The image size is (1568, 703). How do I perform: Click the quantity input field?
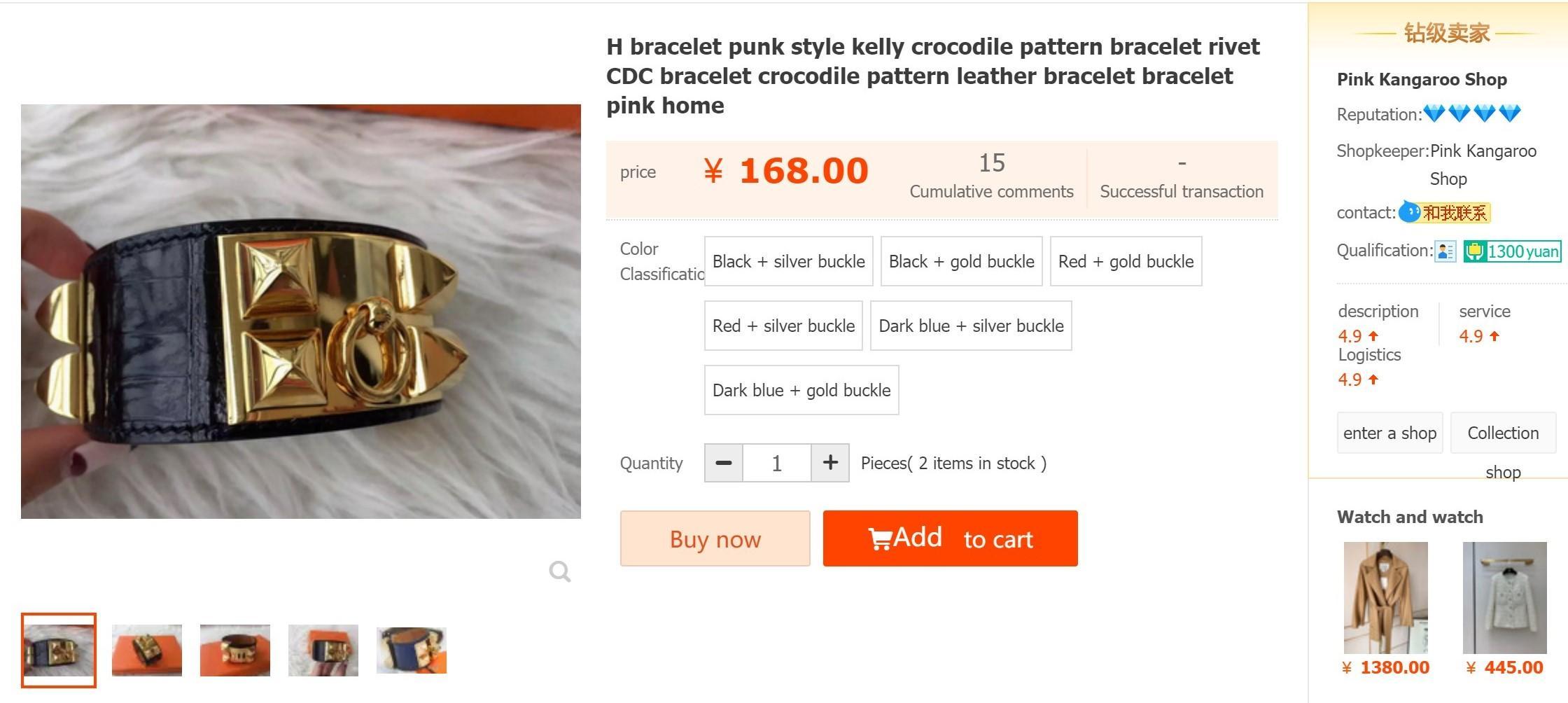(x=776, y=463)
